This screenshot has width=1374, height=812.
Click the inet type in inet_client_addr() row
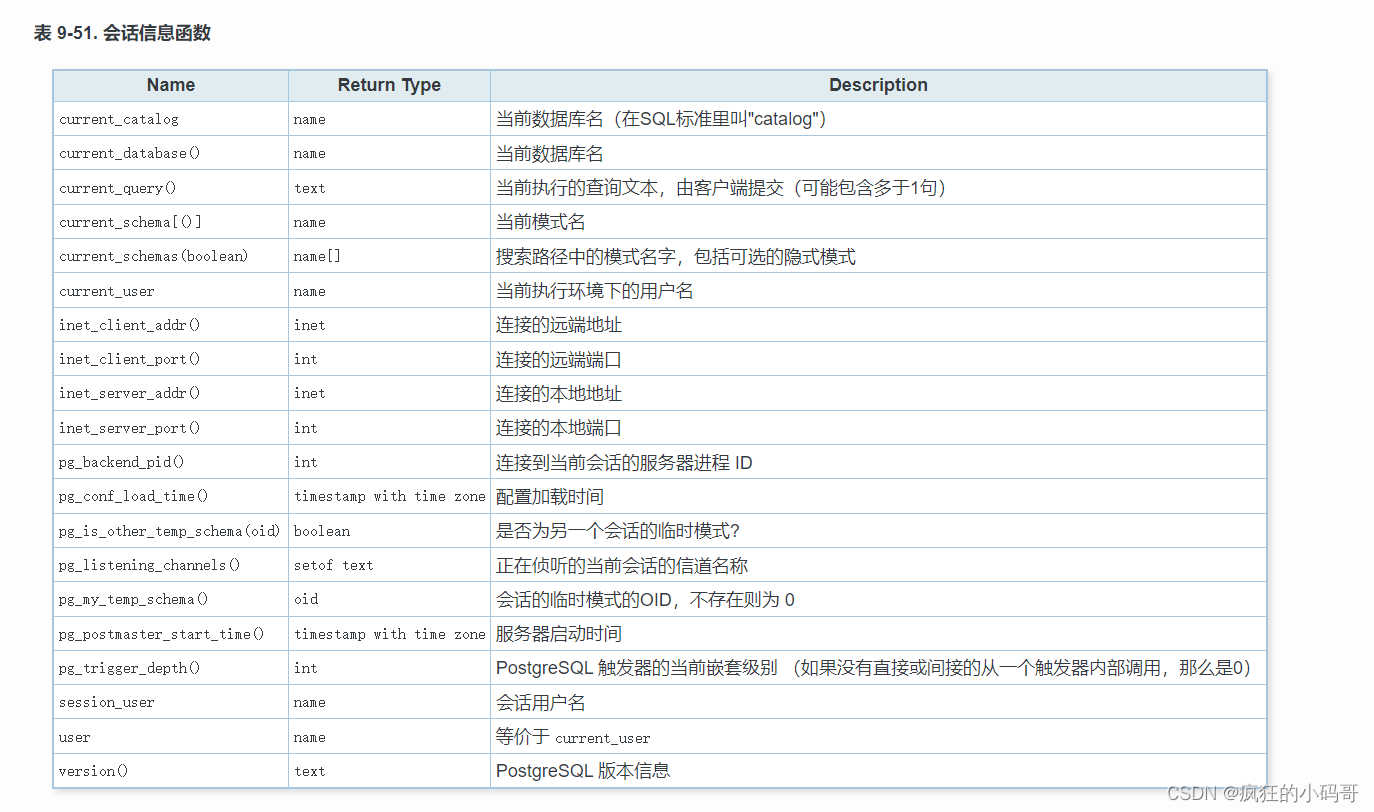(x=389, y=325)
